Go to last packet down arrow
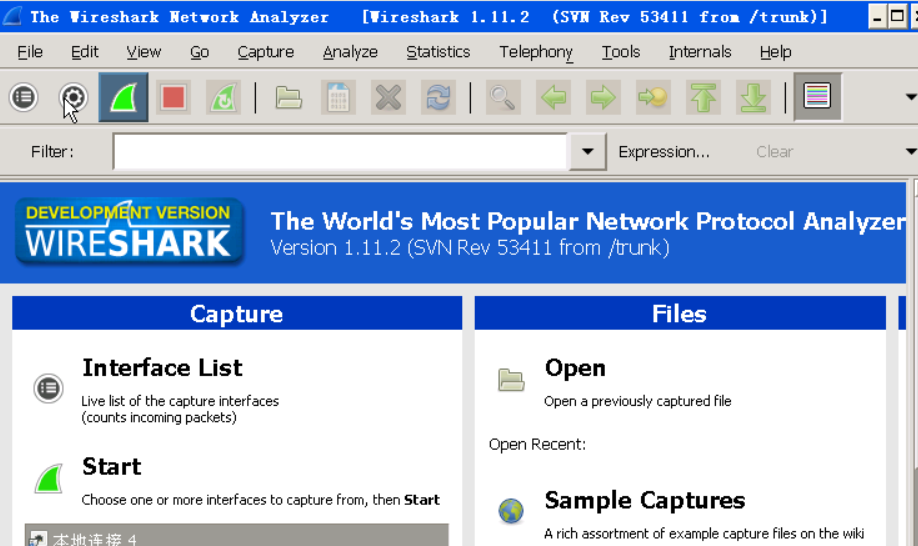 (753, 97)
